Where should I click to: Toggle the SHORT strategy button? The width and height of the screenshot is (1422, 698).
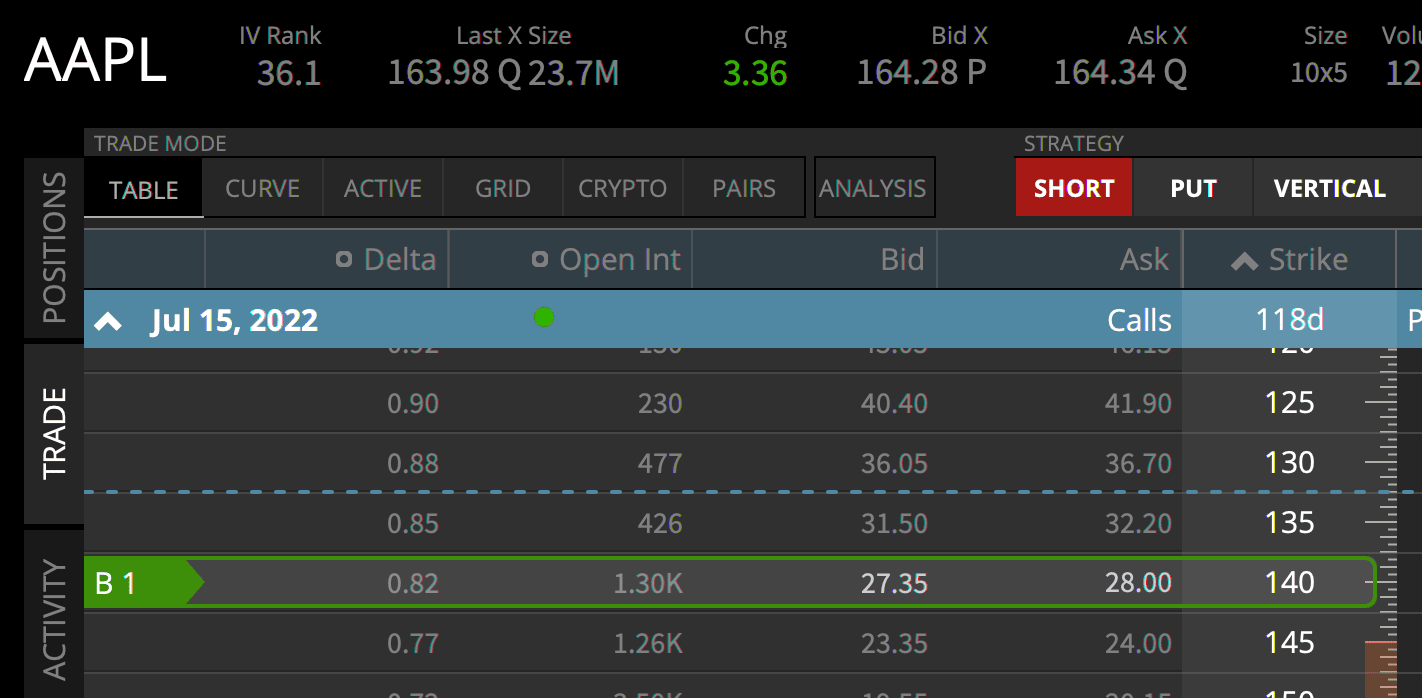1074,188
